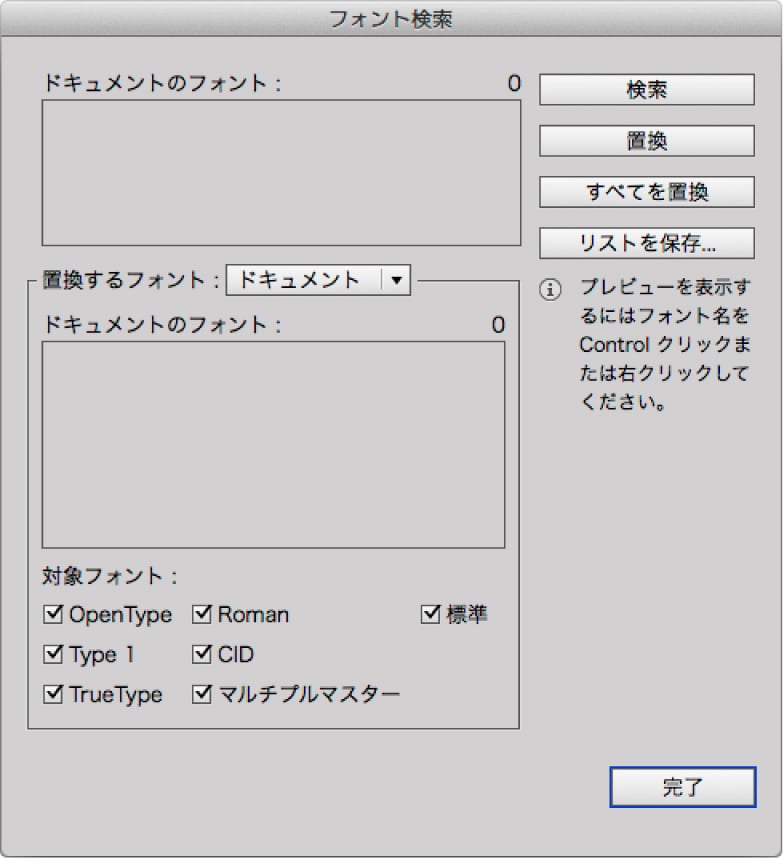Image resolution: width=784 pixels, height=858 pixels.
Task: Click 完了 to close the dialog
Action: coord(682,787)
